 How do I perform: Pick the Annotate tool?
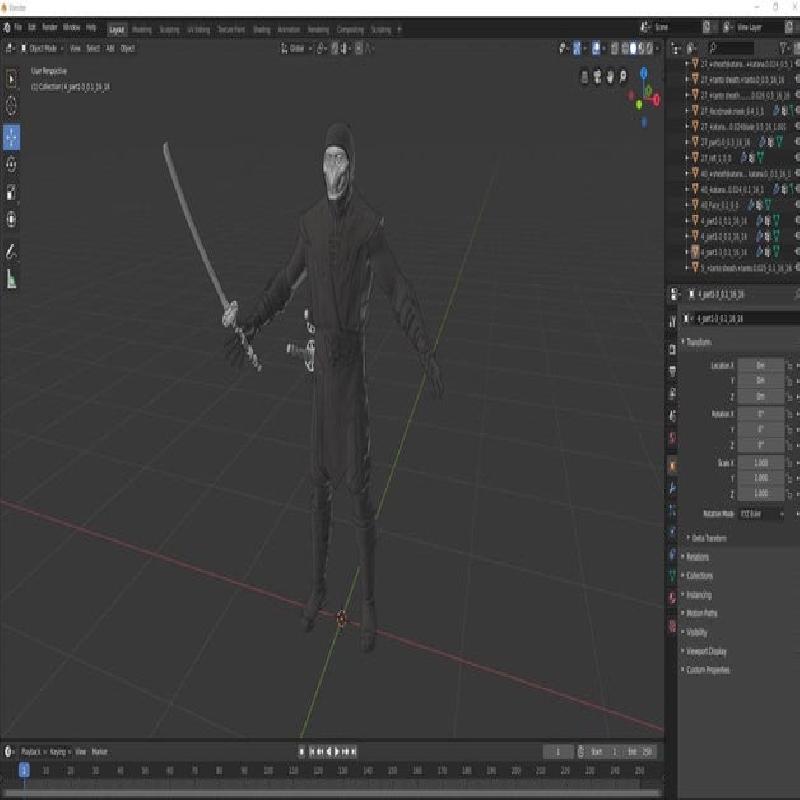coord(11,250)
